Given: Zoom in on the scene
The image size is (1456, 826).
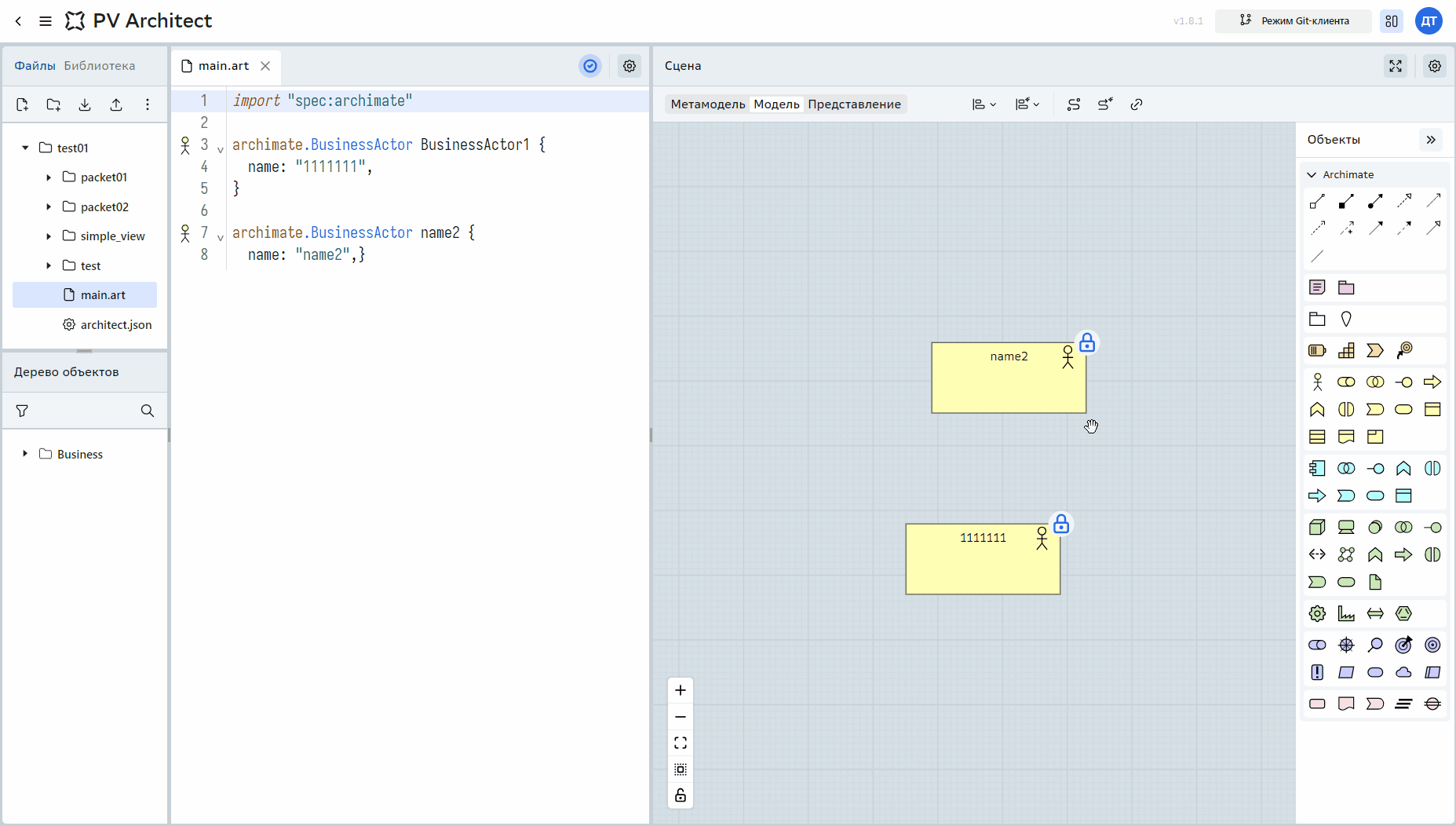Looking at the screenshot, I should pos(681,690).
